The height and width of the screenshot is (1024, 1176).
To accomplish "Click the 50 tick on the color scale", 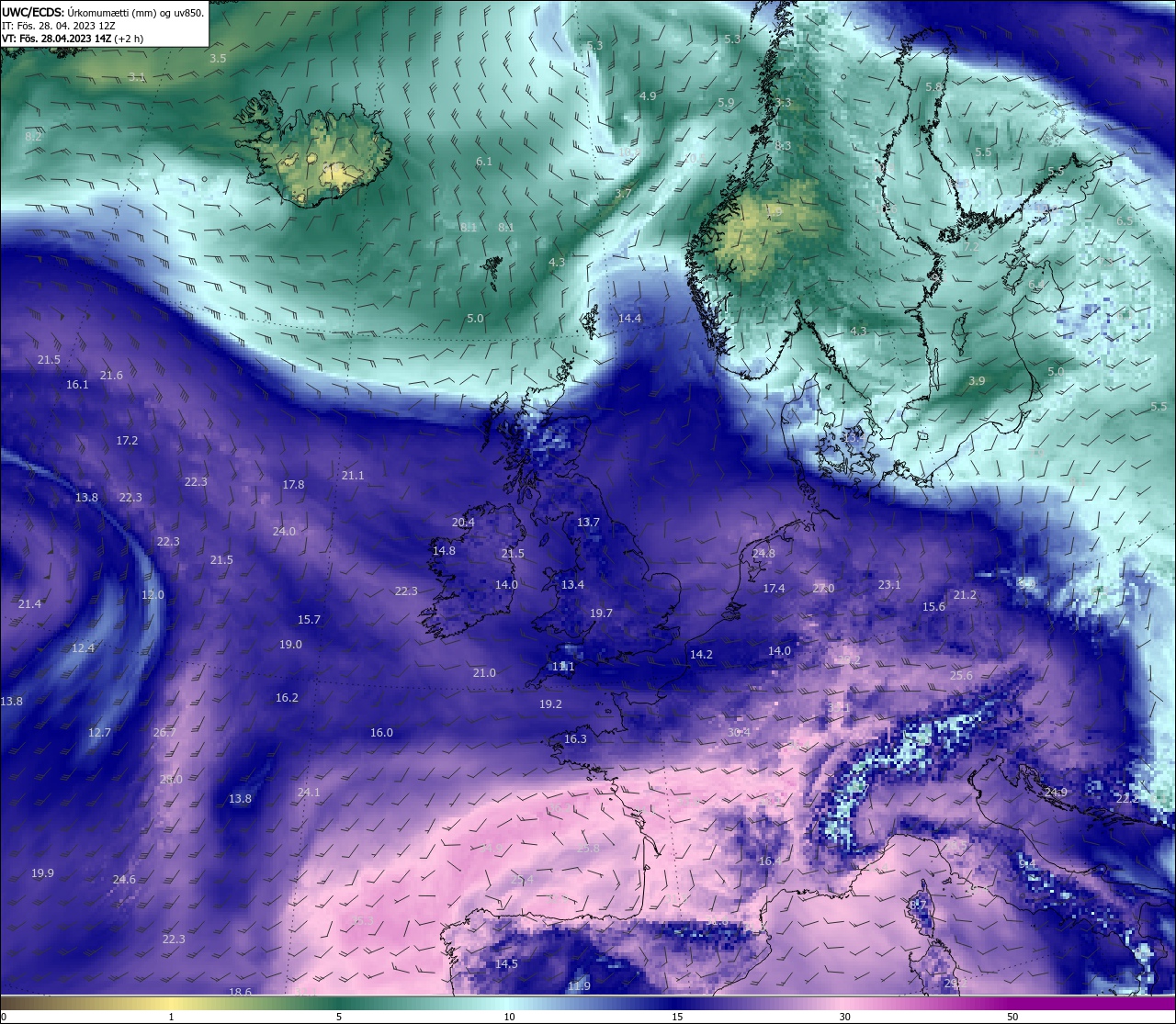I will click(x=1012, y=1017).
